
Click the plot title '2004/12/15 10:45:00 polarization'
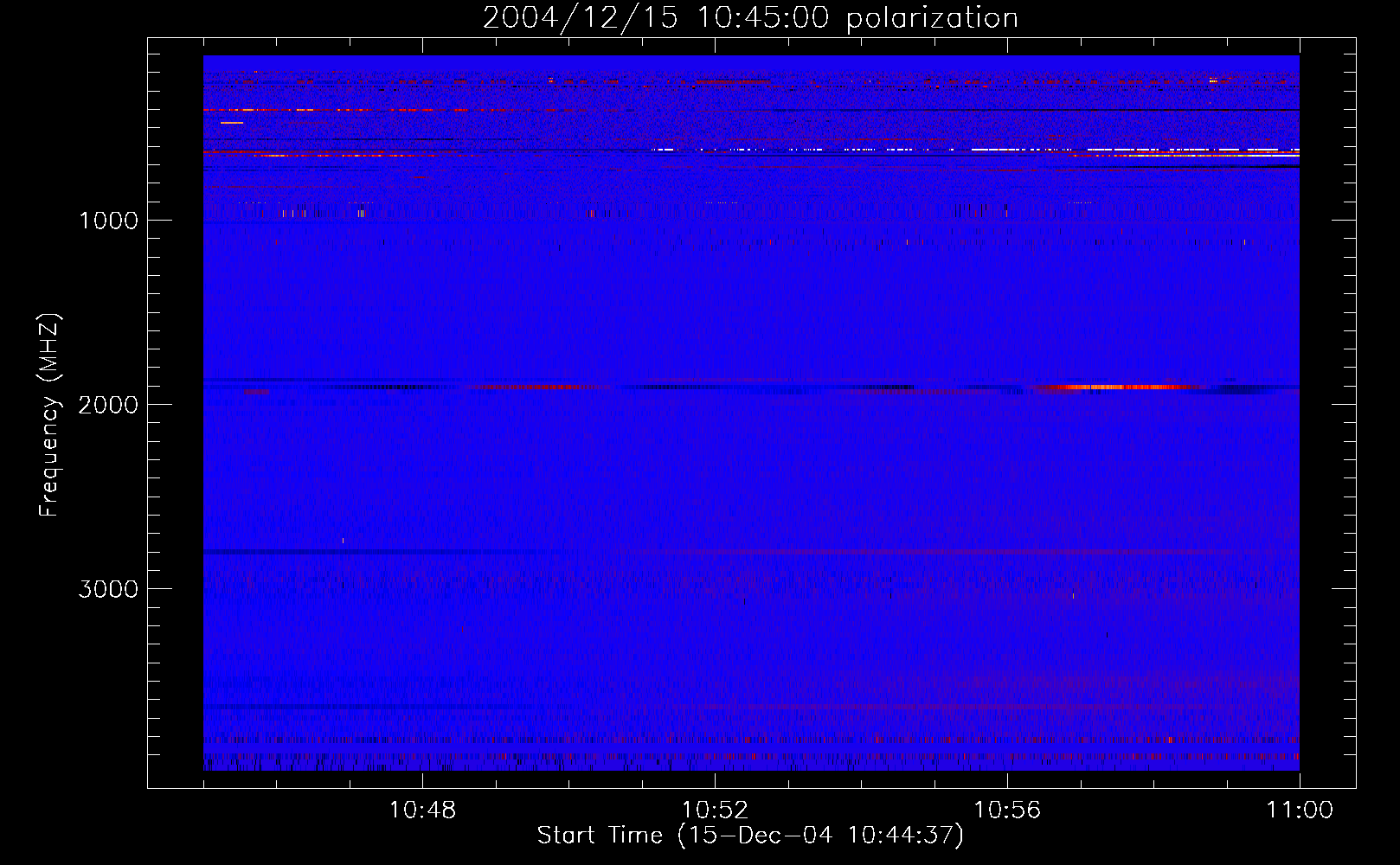750,17
